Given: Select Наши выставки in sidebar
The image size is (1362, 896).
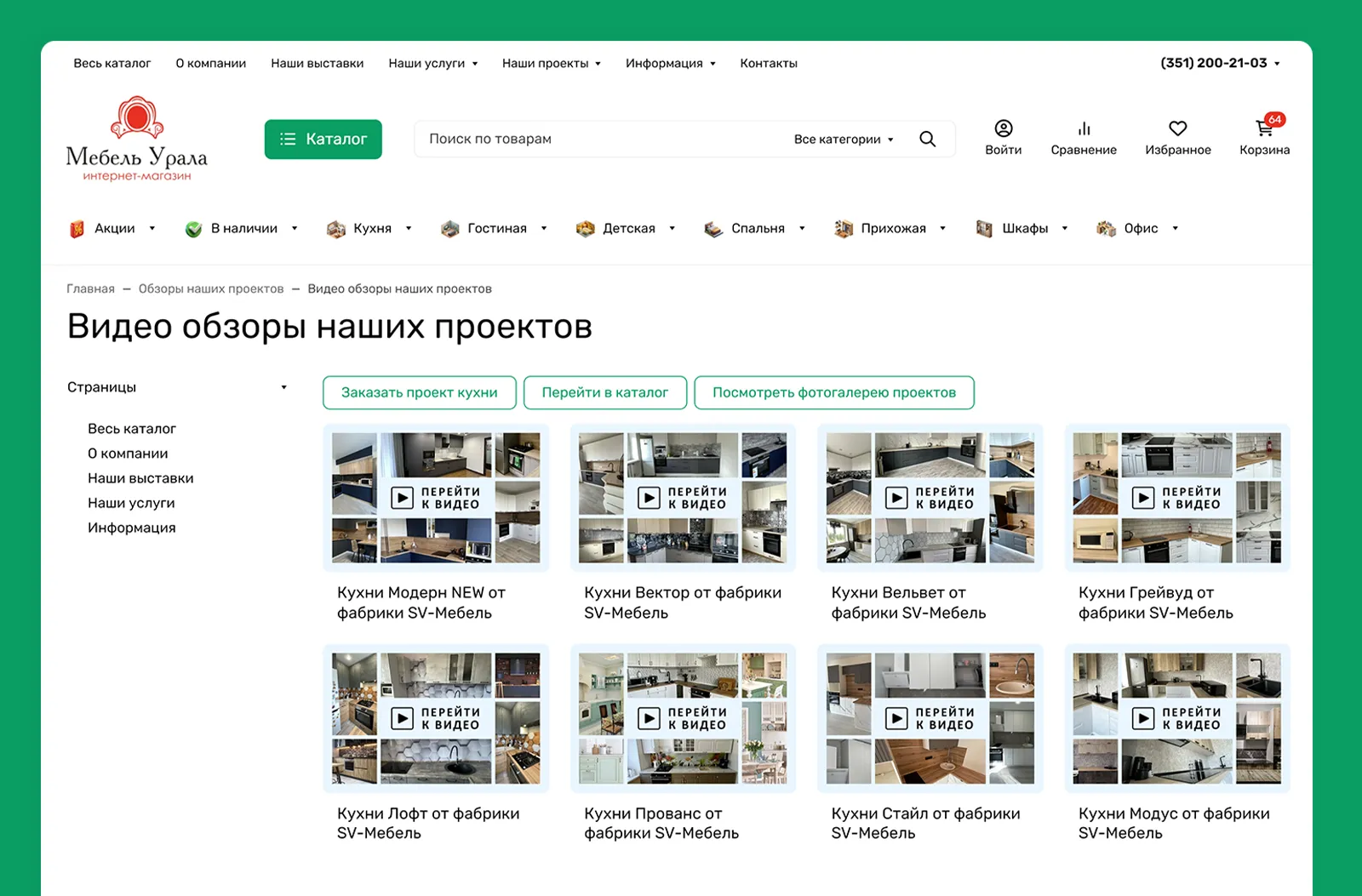Looking at the screenshot, I should point(140,478).
